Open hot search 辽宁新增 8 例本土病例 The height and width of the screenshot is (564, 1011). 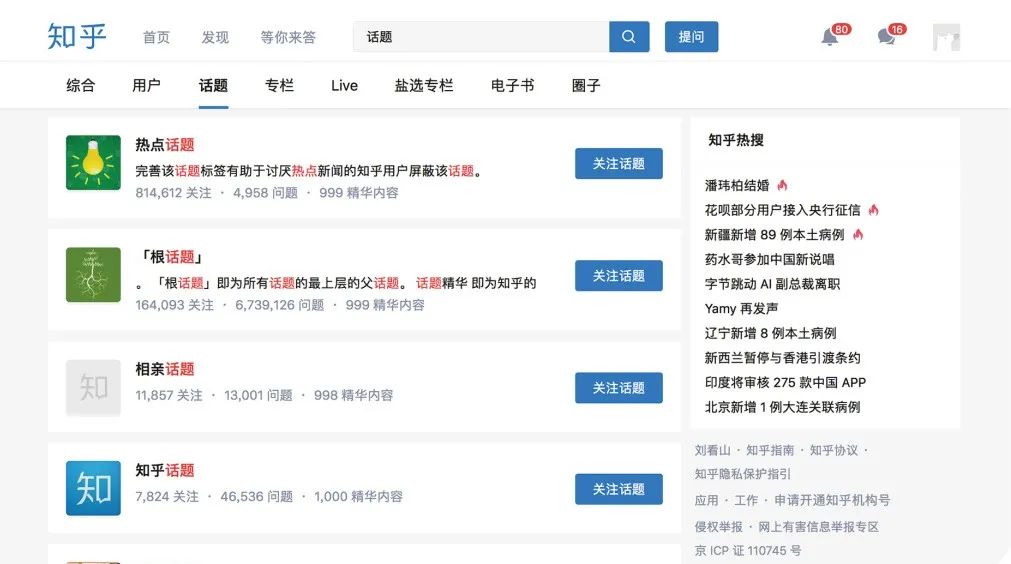pyautogui.click(x=771, y=333)
